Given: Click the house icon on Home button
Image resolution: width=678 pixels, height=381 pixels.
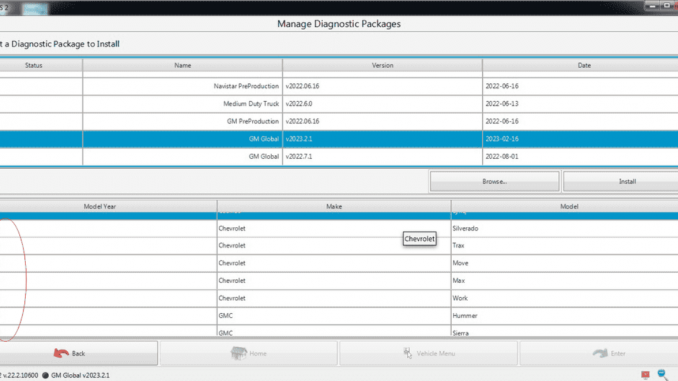Looking at the screenshot, I should [238, 353].
